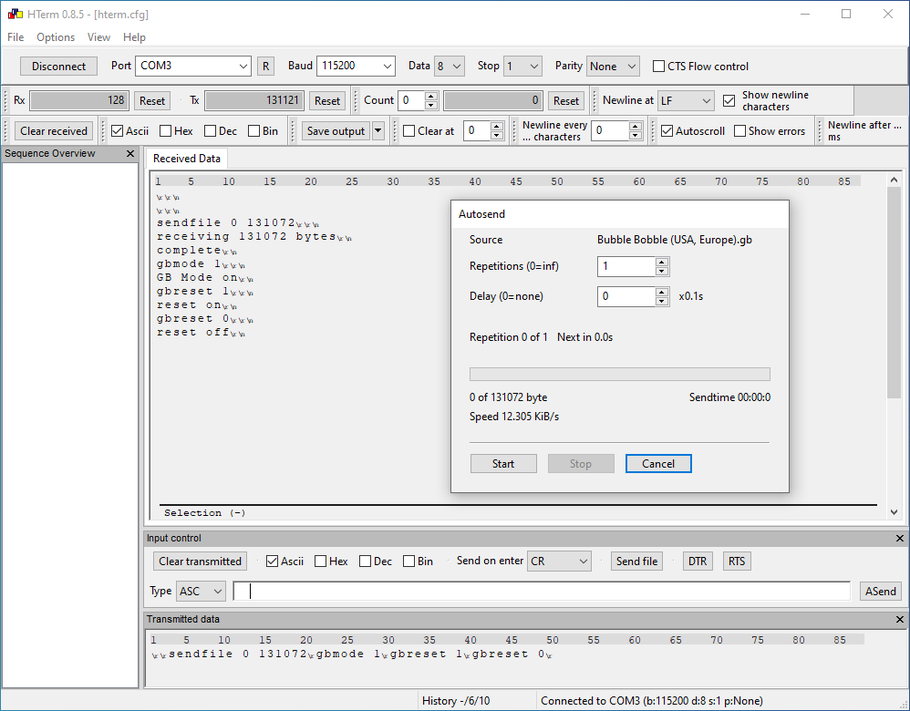Enable Hex display for received data

pos(165,131)
